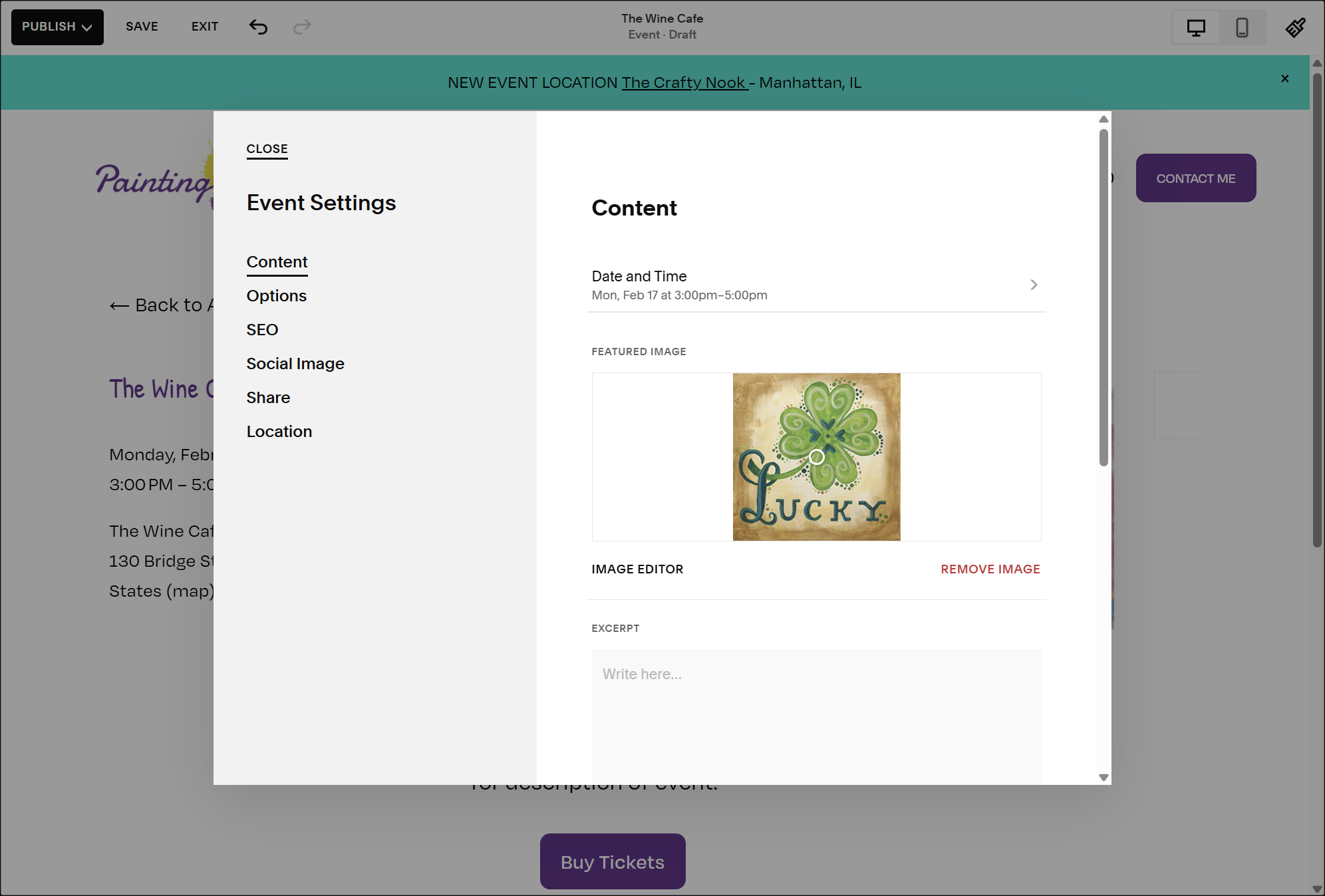Click the Back to events link
The height and width of the screenshot is (896, 1325).
(x=162, y=305)
